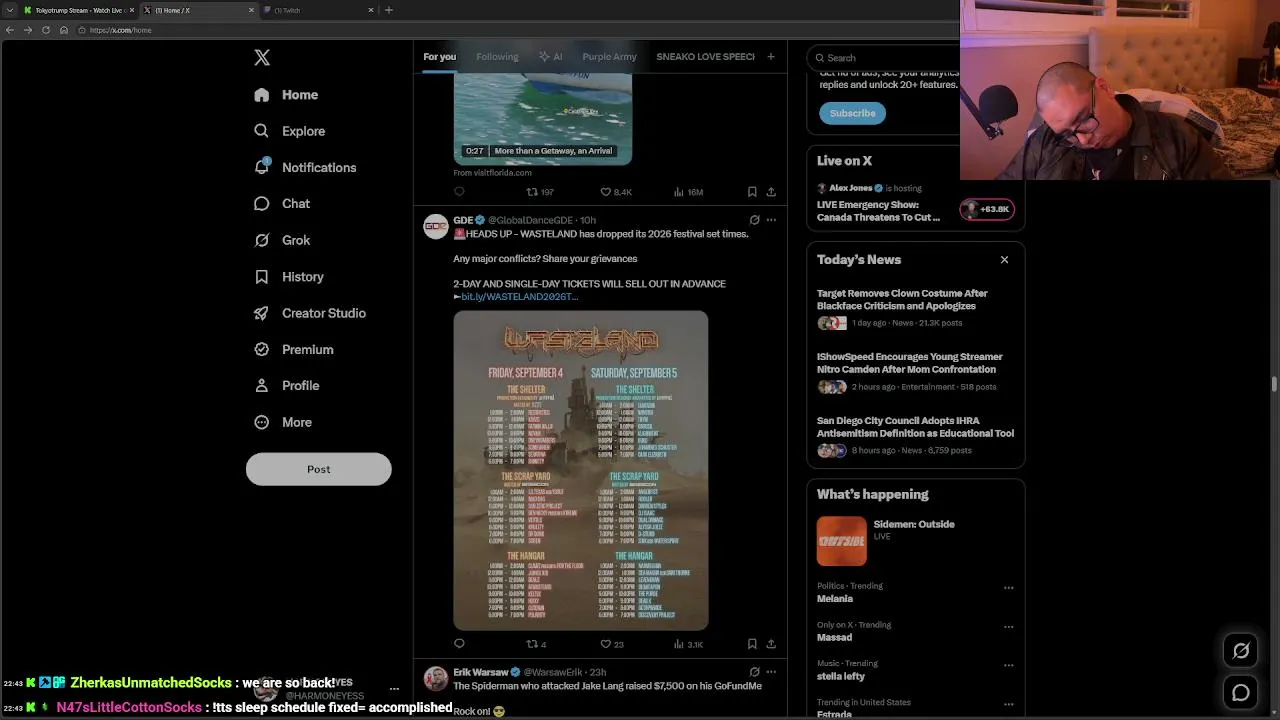The image size is (1280, 720).
Task: Click the Search field on X
Action: point(884,58)
